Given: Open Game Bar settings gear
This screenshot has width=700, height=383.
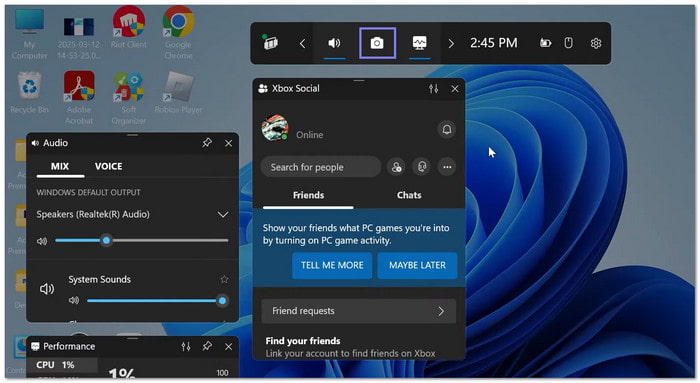Looking at the screenshot, I should (596, 43).
